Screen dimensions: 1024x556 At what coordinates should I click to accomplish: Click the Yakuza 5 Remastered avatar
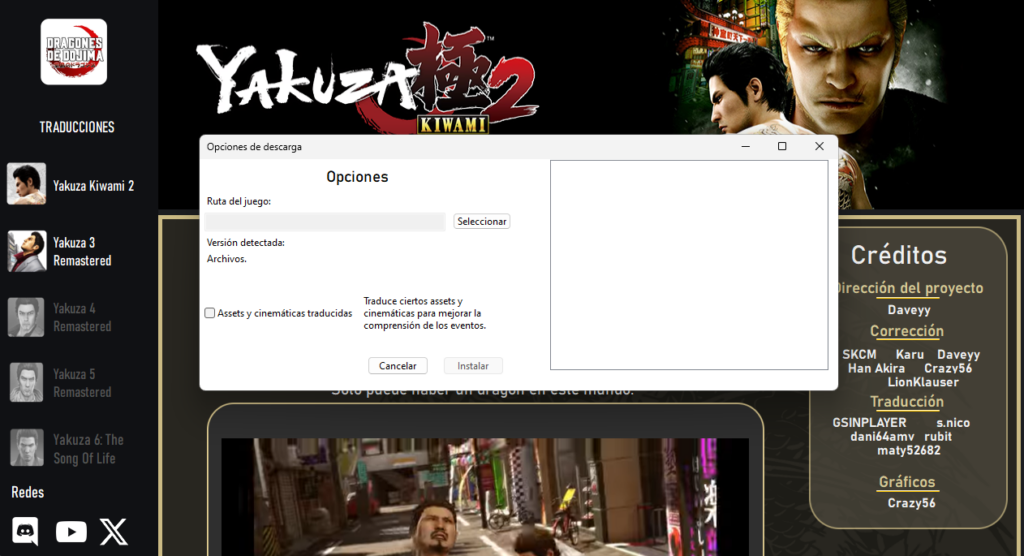pyautogui.click(x=27, y=382)
